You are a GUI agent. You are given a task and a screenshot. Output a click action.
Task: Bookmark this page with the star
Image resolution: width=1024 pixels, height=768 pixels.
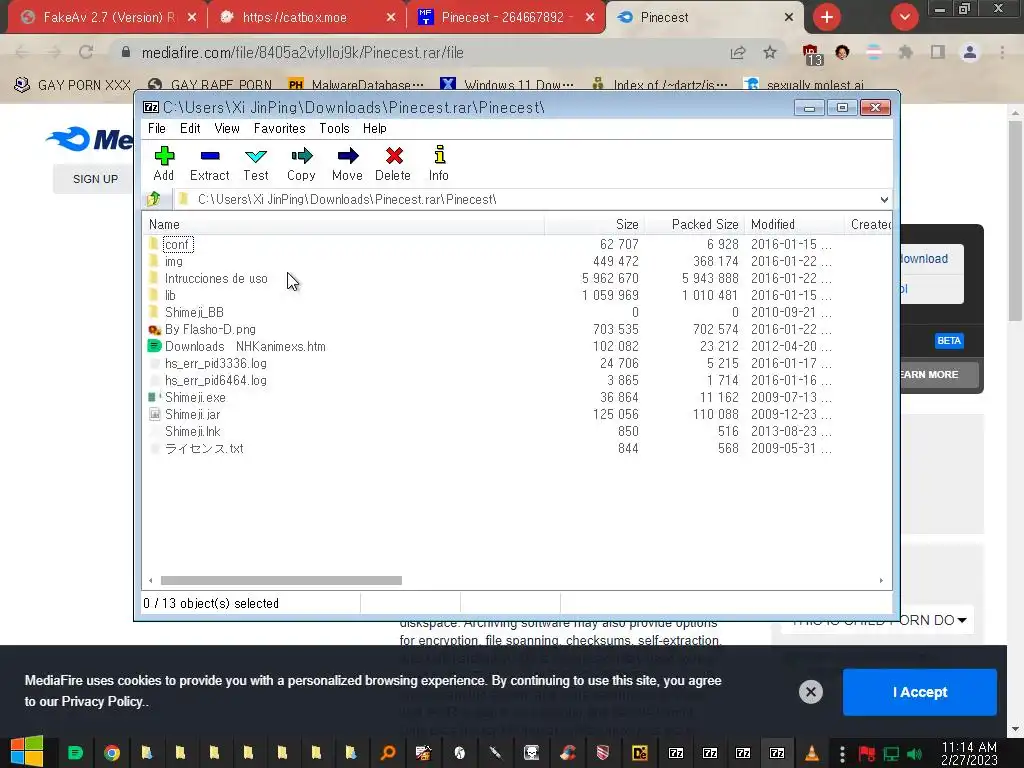coord(770,52)
